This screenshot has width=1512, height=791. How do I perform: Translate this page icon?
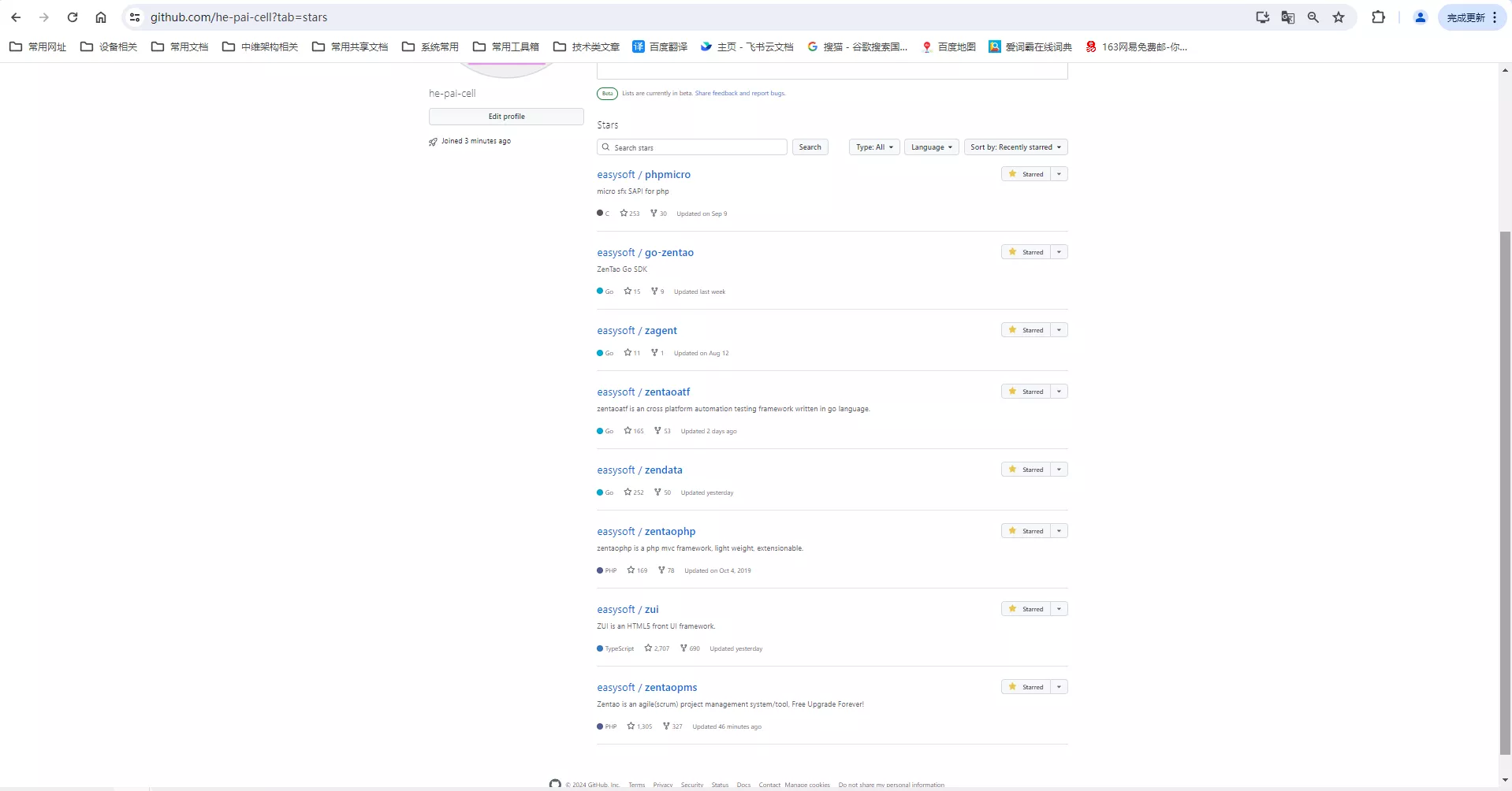[x=1288, y=17]
